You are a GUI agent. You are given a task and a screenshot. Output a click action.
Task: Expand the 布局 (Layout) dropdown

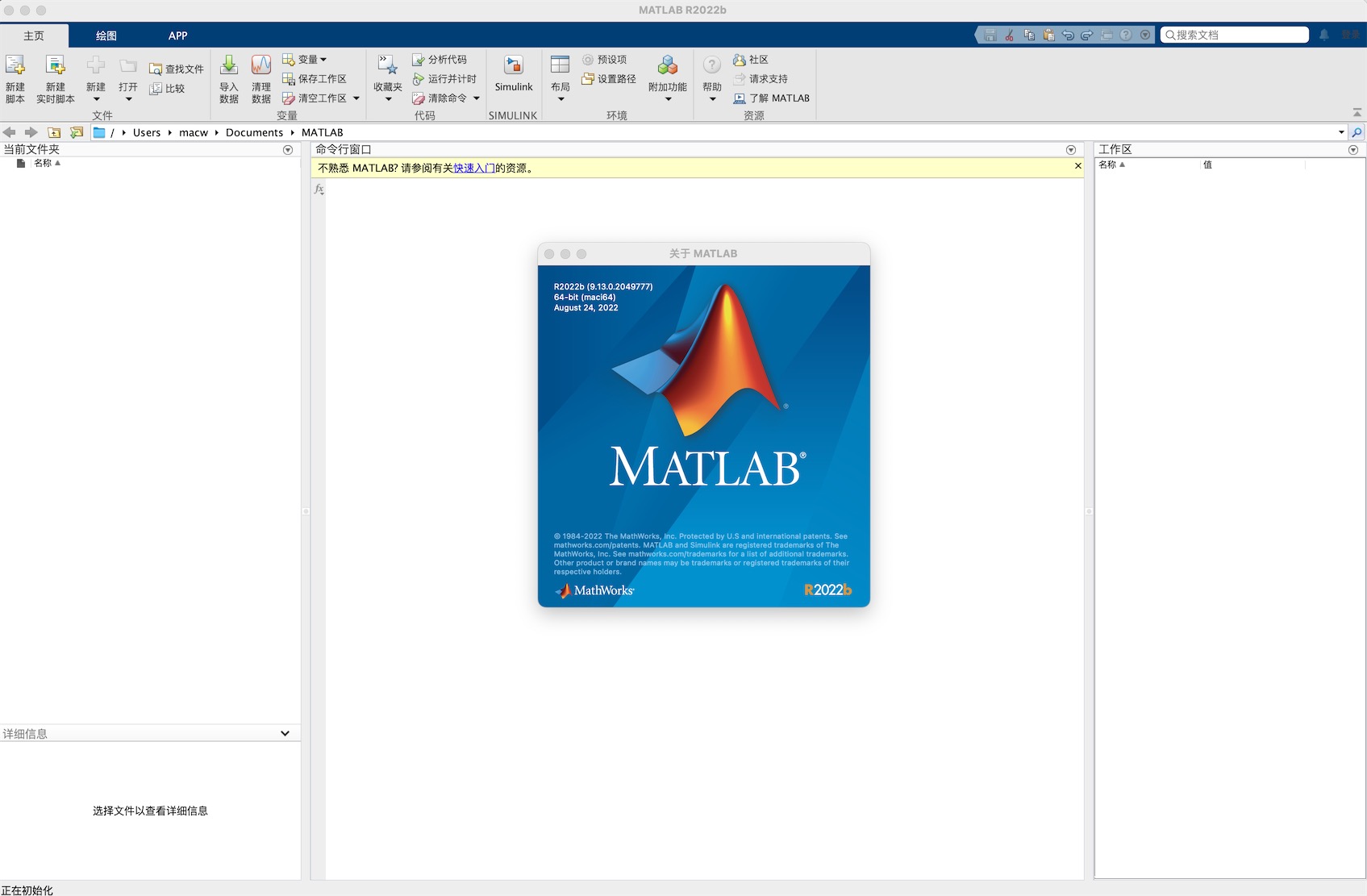tap(561, 99)
